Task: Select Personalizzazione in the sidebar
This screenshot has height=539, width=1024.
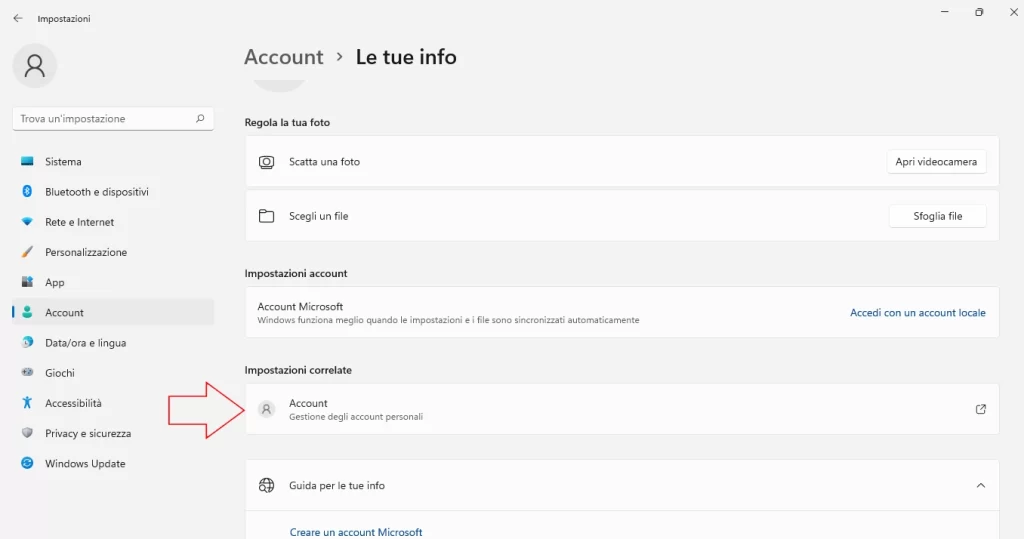Action: tap(113, 252)
